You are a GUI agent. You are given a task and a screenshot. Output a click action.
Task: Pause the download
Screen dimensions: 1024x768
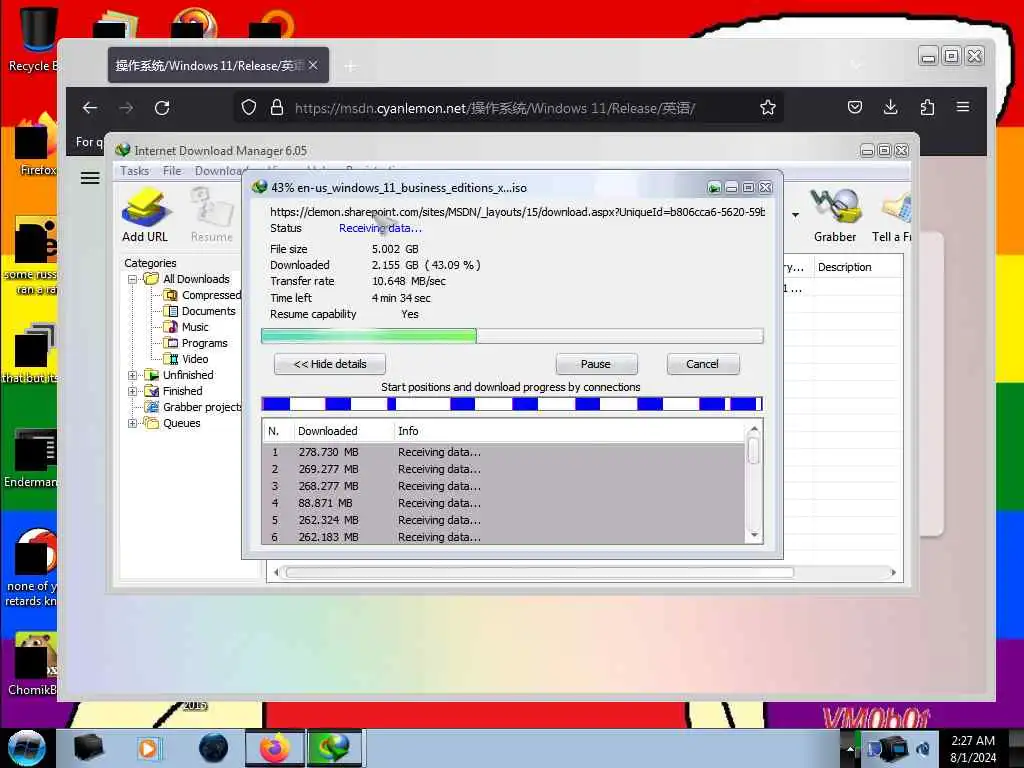[596, 364]
